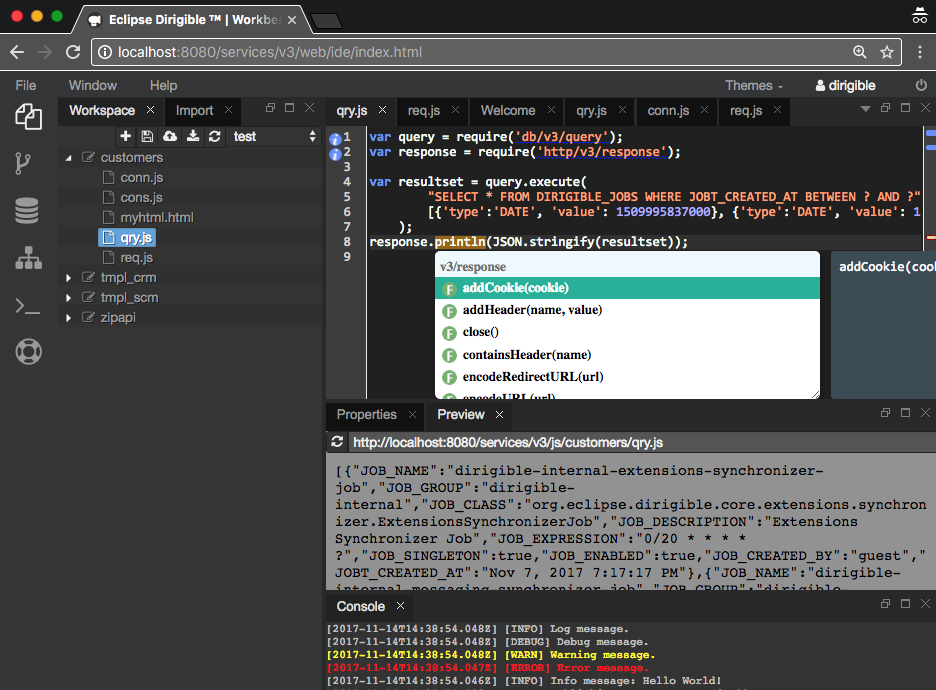This screenshot has height=690, width=936.
Task: Open the Database perspective icon
Action: click(x=27, y=211)
